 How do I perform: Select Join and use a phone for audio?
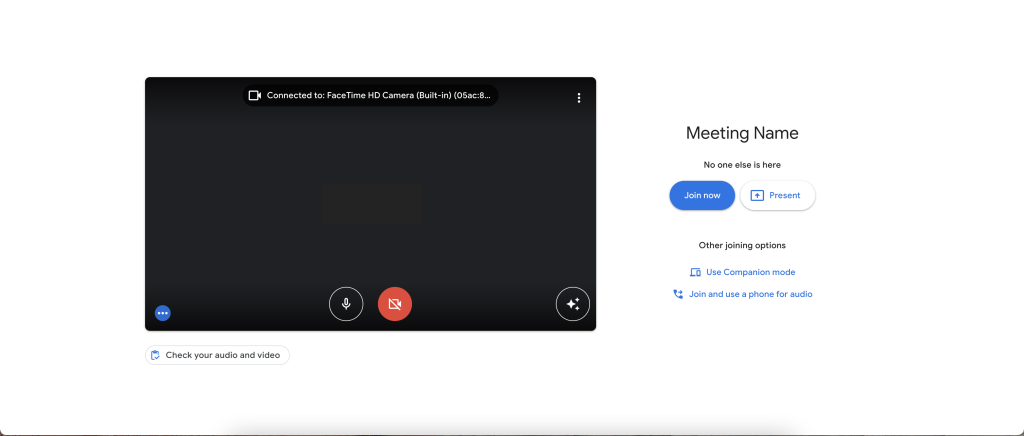click(x=750, y=294)
